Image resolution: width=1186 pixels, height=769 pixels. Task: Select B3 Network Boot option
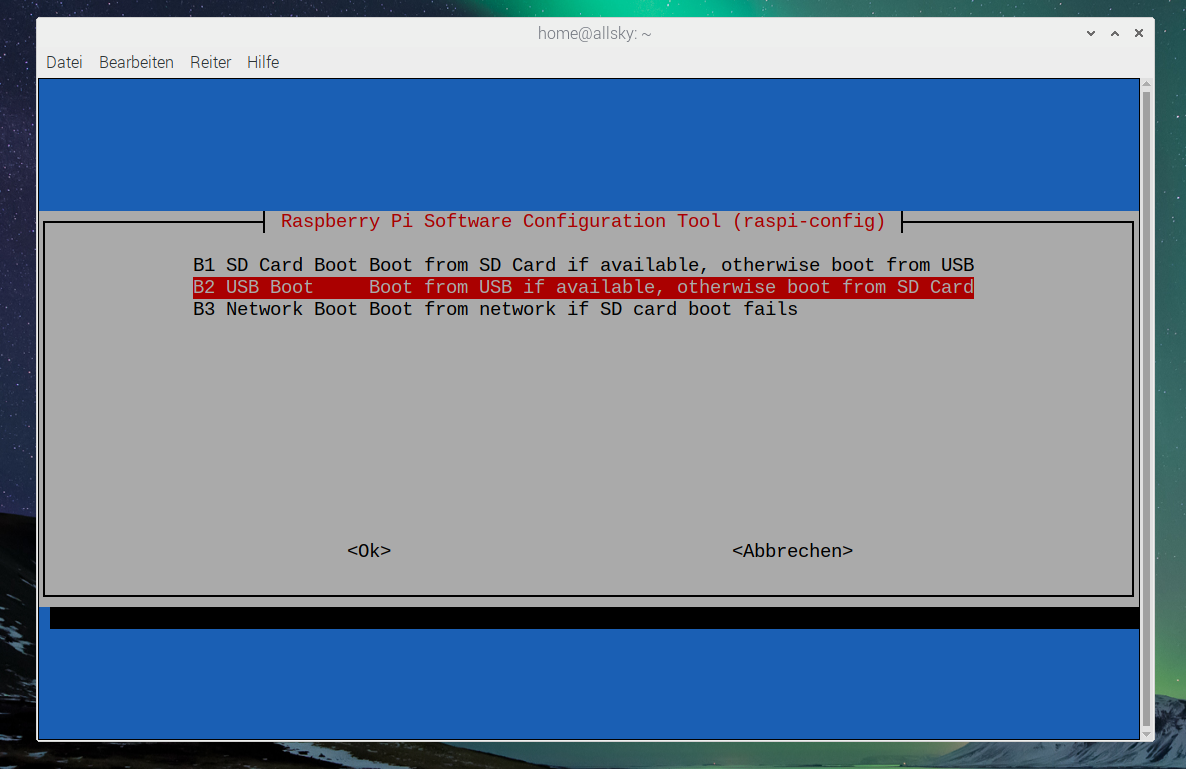(495, 309)
